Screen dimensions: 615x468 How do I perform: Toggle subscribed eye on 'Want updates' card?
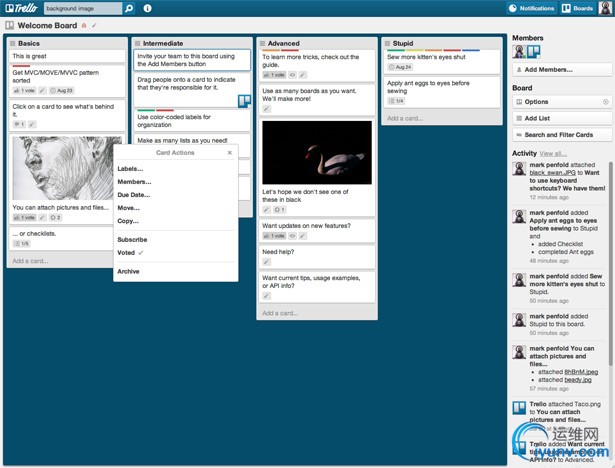(x=293, y=236)
